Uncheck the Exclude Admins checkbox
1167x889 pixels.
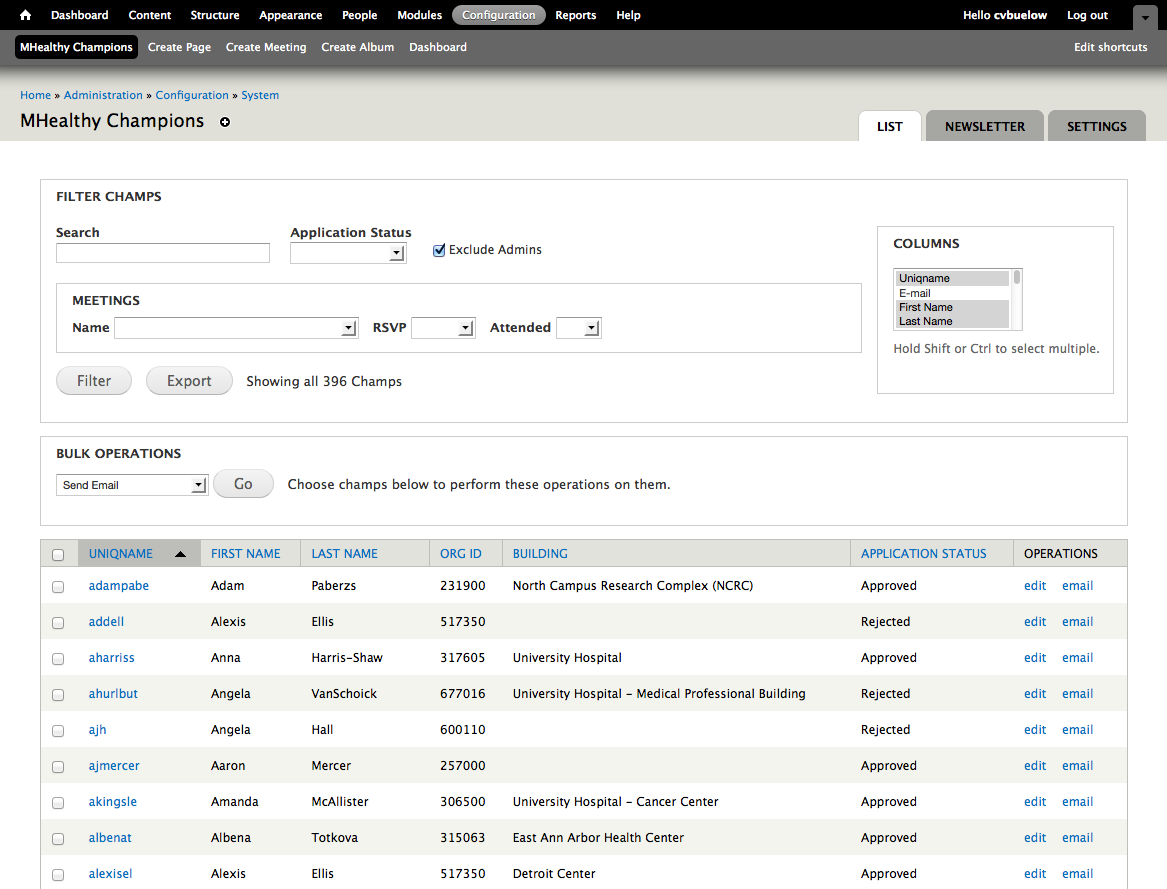[x=439, y=250]
